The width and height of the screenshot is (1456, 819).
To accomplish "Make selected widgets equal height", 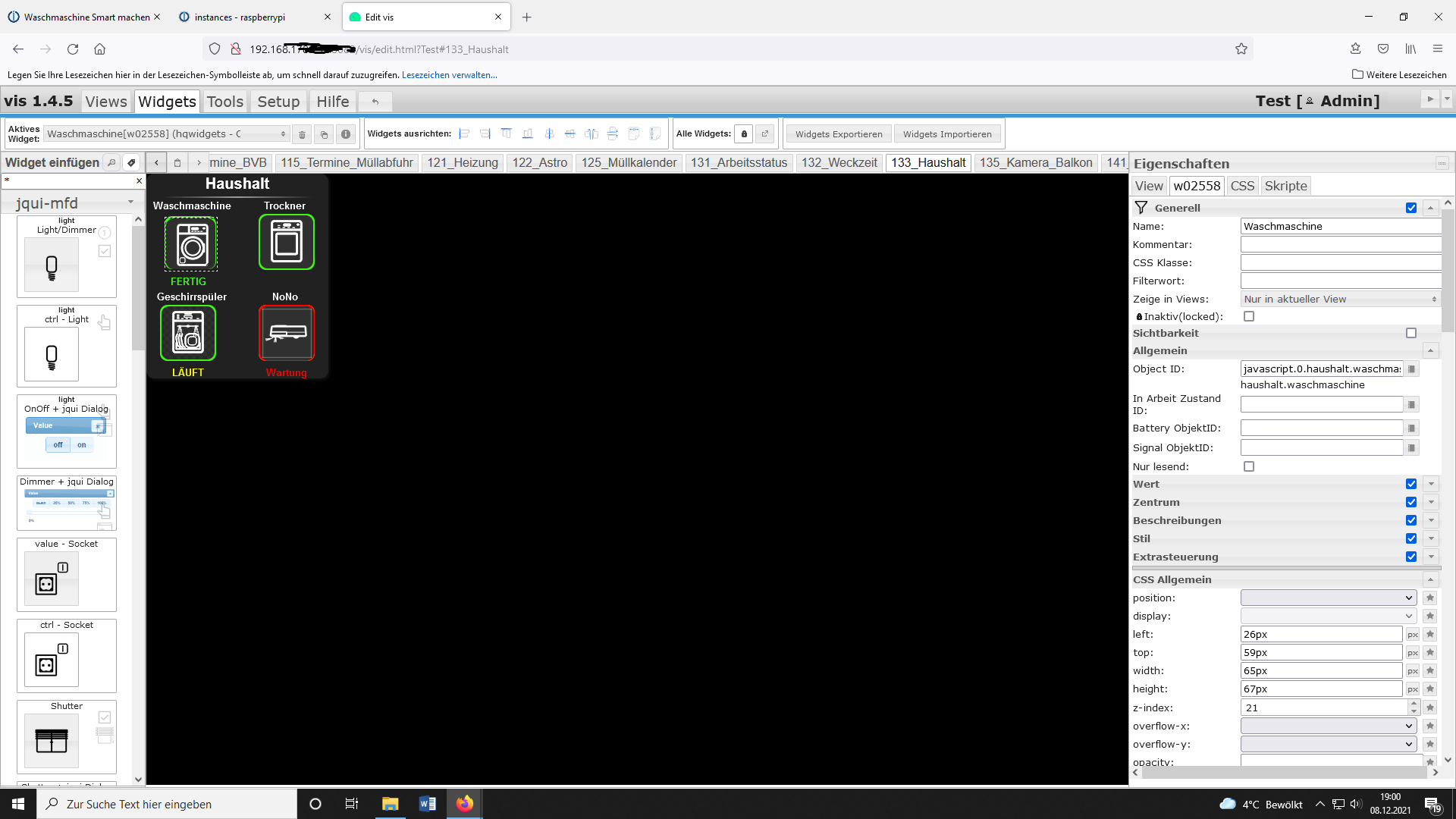I will (x=655, y=133).
